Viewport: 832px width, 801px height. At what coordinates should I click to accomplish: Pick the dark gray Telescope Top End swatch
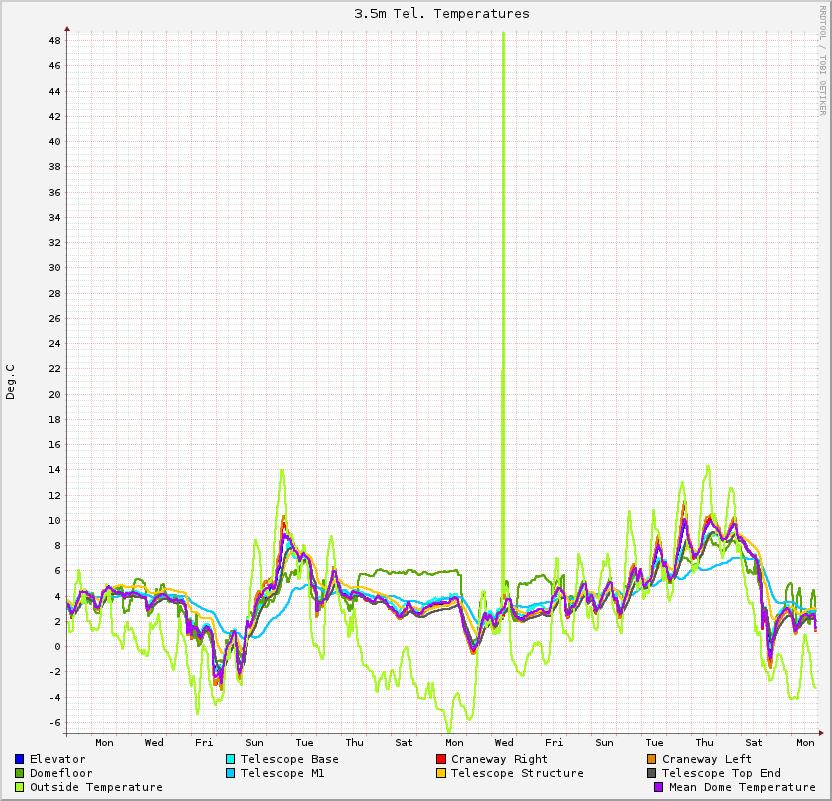pos(652,773)
